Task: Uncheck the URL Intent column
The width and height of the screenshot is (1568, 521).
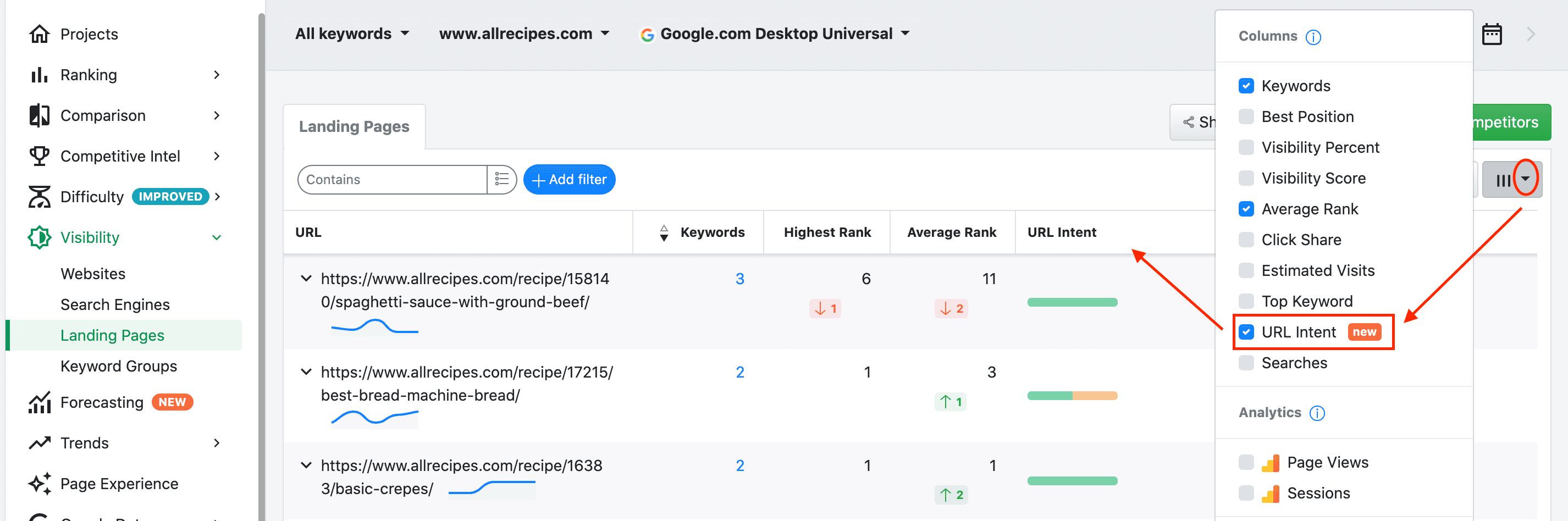Action: 1246,332
